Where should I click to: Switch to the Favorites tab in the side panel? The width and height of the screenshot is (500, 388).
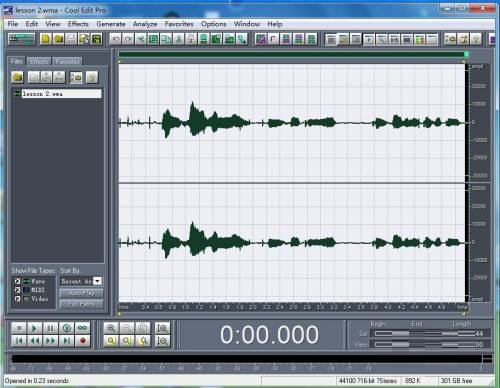coord(67,61)
